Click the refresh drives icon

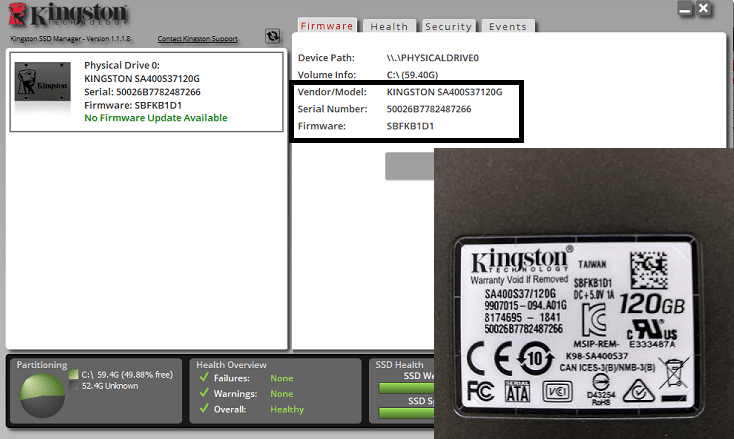coord(272,36)
